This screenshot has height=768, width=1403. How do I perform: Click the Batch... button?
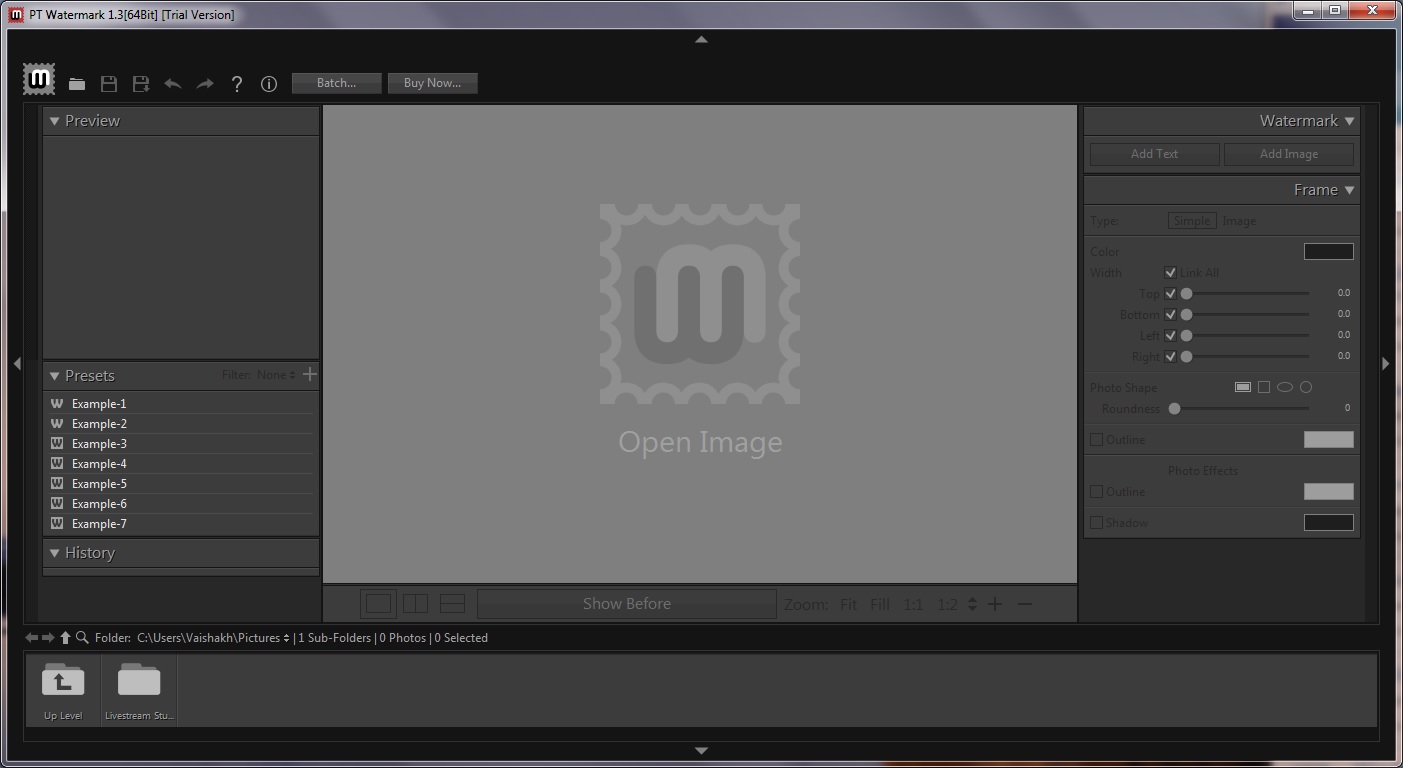click(336, 83)
